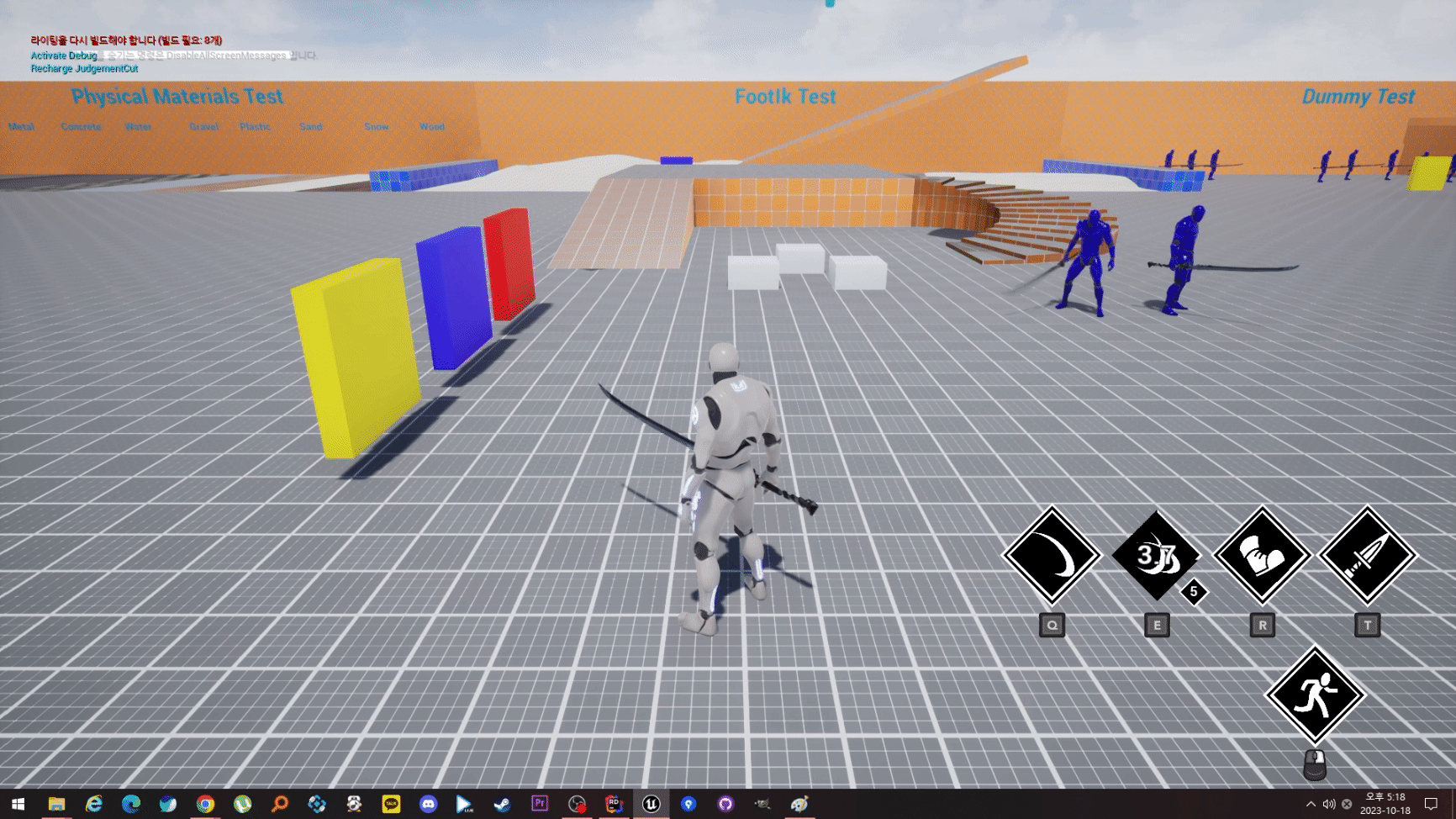Open the Windows Start menu
Viewport: 1456px width, 819px height.
18,804
